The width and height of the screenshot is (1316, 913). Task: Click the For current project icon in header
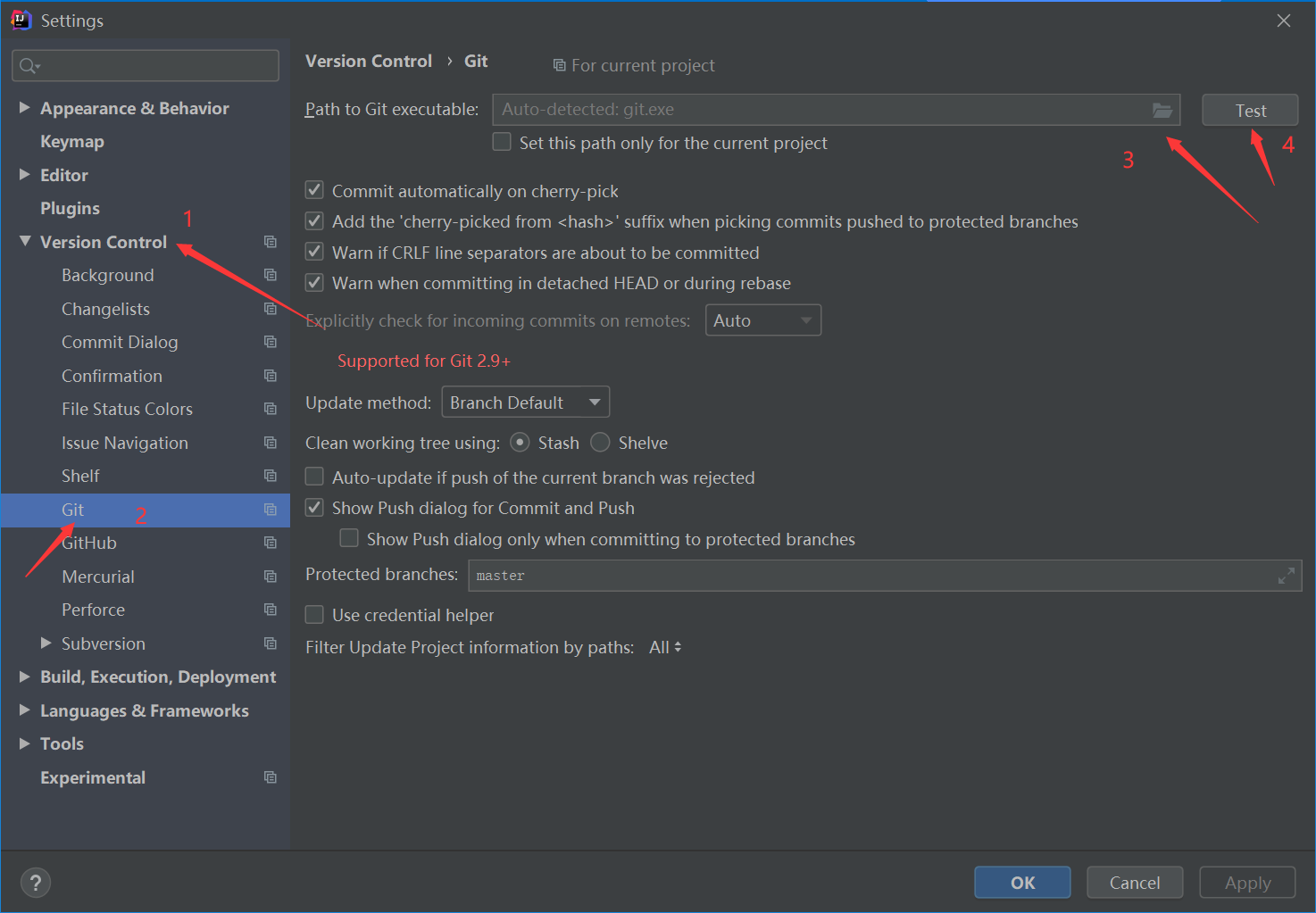pos(559,65)
